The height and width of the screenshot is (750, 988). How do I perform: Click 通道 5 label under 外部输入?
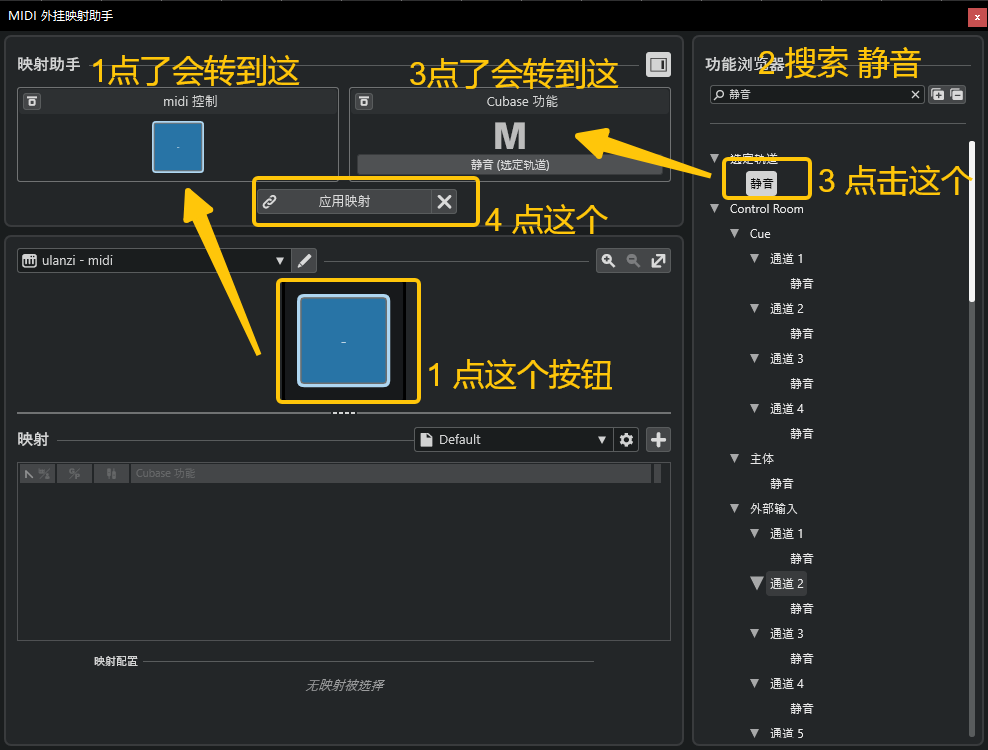click(x=786, y=733)
